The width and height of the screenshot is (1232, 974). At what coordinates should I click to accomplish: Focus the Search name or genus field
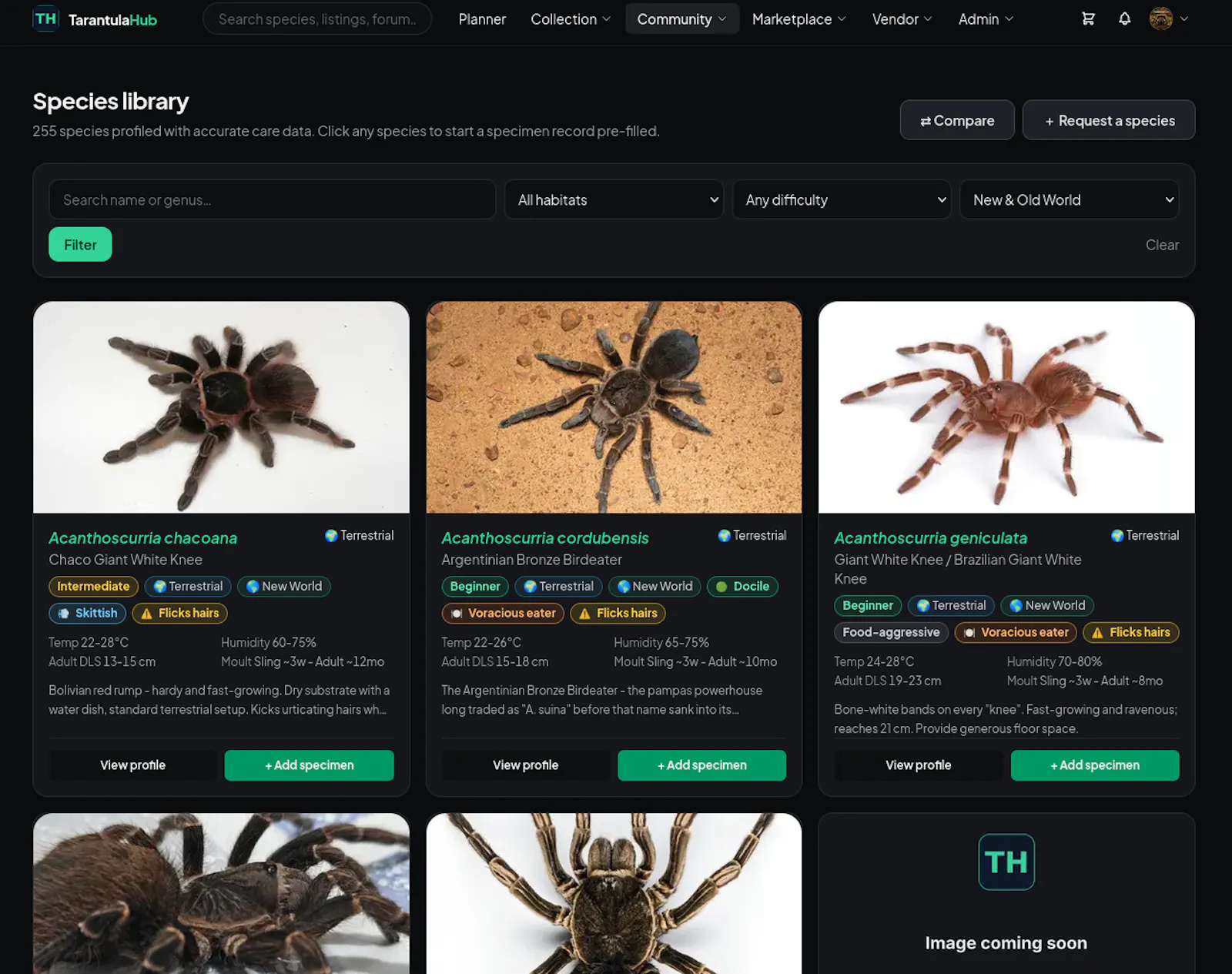272,199
